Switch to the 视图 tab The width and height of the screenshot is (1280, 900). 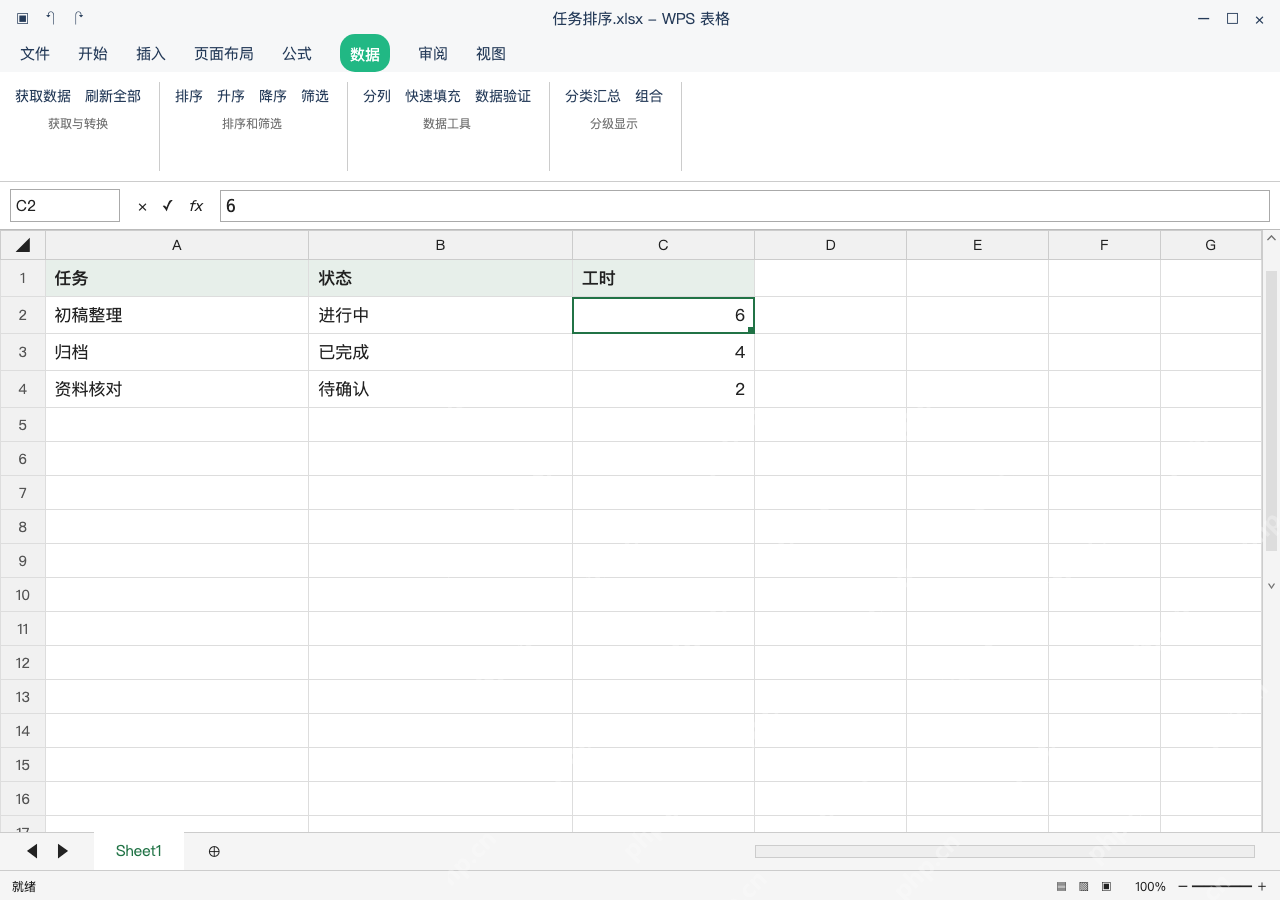[x=491, y=54]
